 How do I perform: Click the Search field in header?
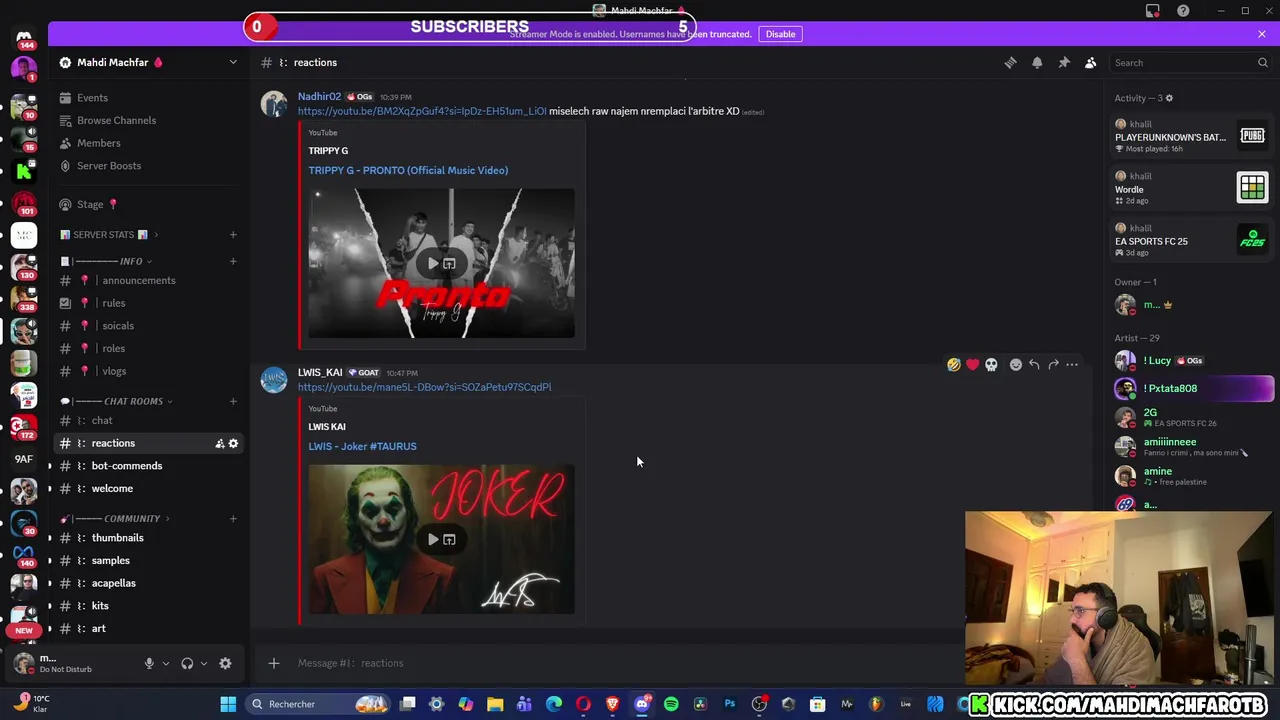click(x=1190, y=62)
